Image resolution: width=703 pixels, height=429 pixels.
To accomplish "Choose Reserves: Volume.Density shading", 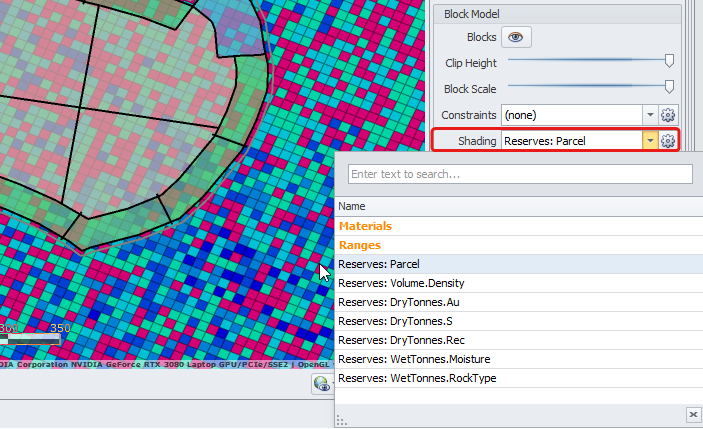I will pyautogui.click(x=401, y=283).
